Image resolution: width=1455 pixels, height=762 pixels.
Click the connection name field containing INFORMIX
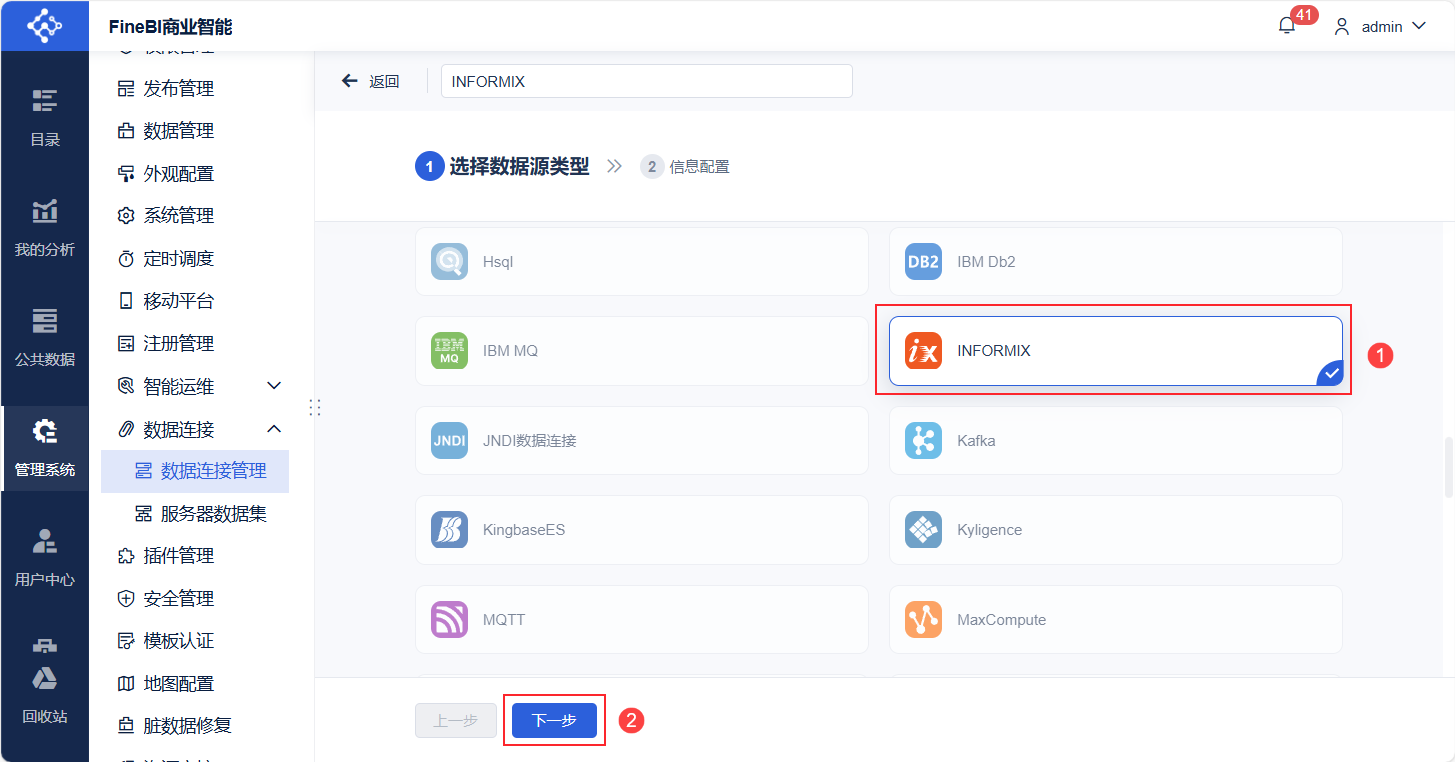[647, 82]
